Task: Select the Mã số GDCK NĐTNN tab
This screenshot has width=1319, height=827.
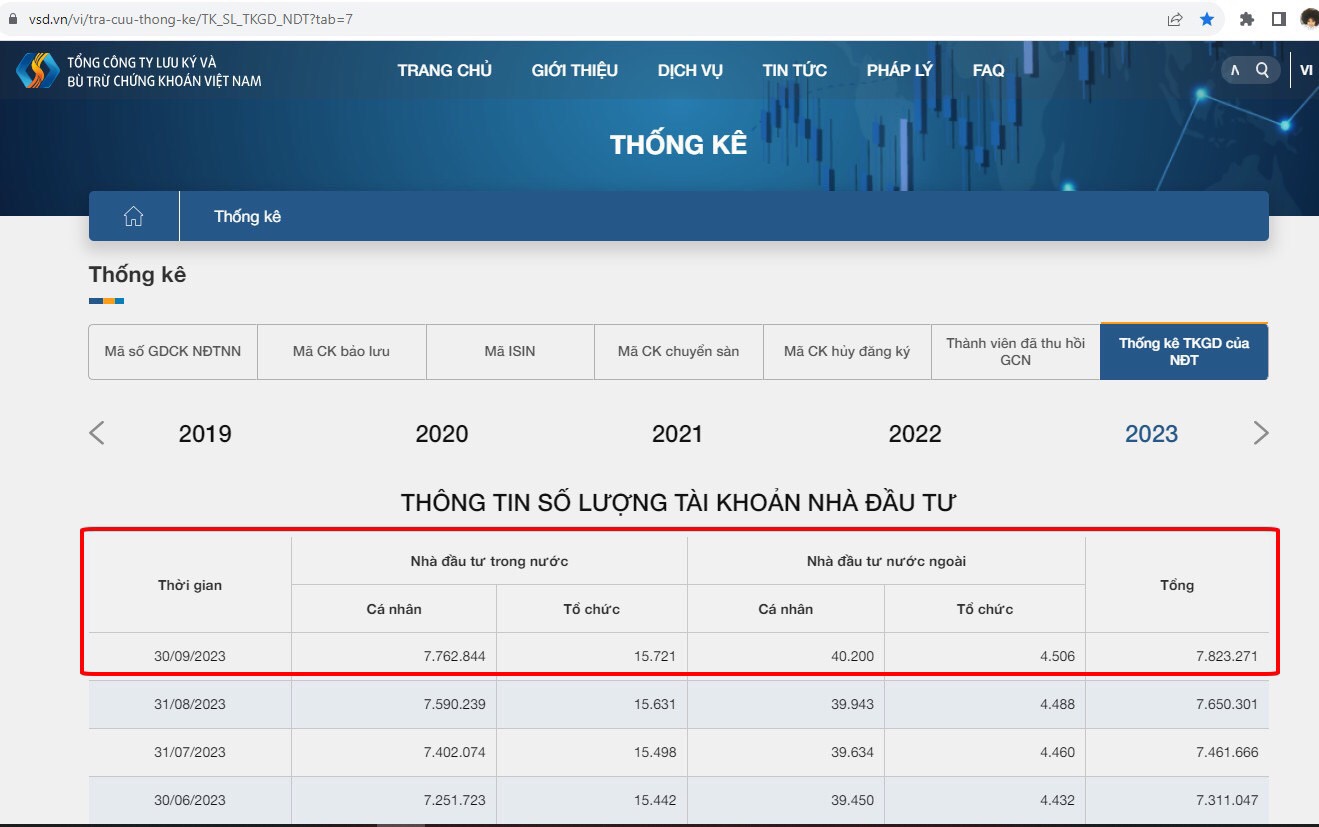Action: (x=173, y=352)
